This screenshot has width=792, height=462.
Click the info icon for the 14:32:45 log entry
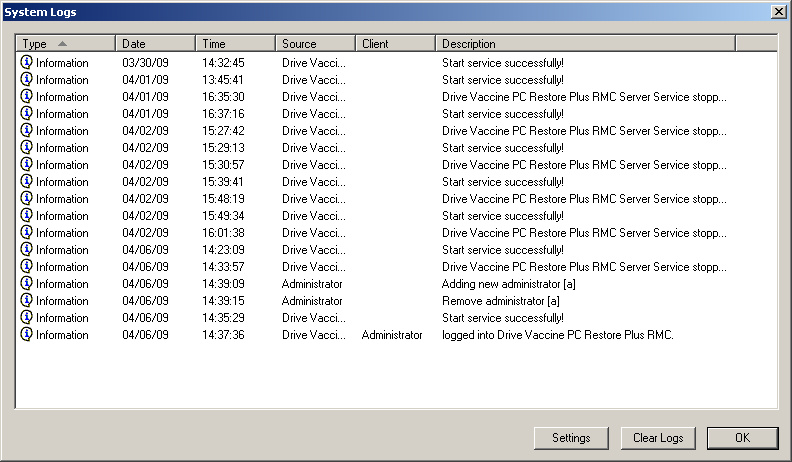pyautogui.click(x=27, y=62)
